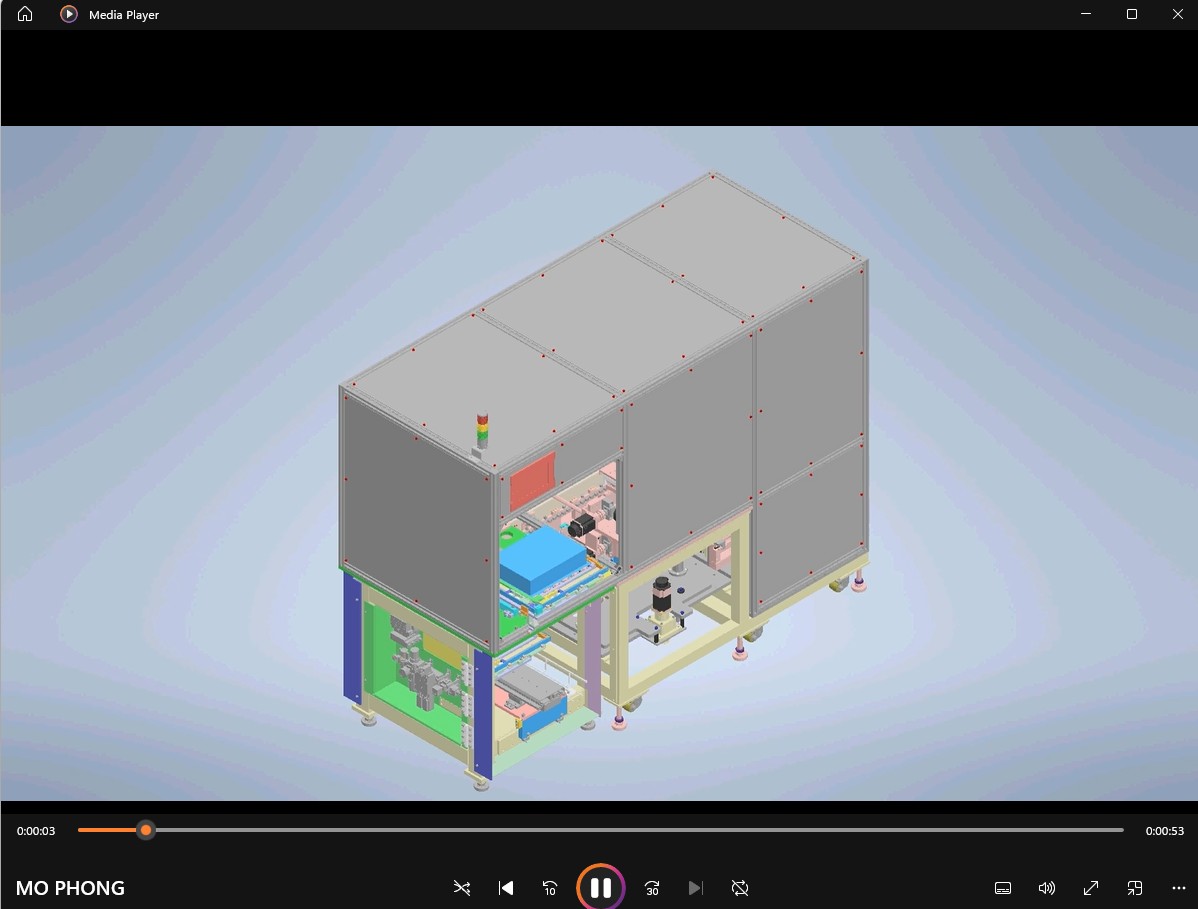This screenshot has height=909, width=1198.
Task: Skip to previous track
Action: 506,888
